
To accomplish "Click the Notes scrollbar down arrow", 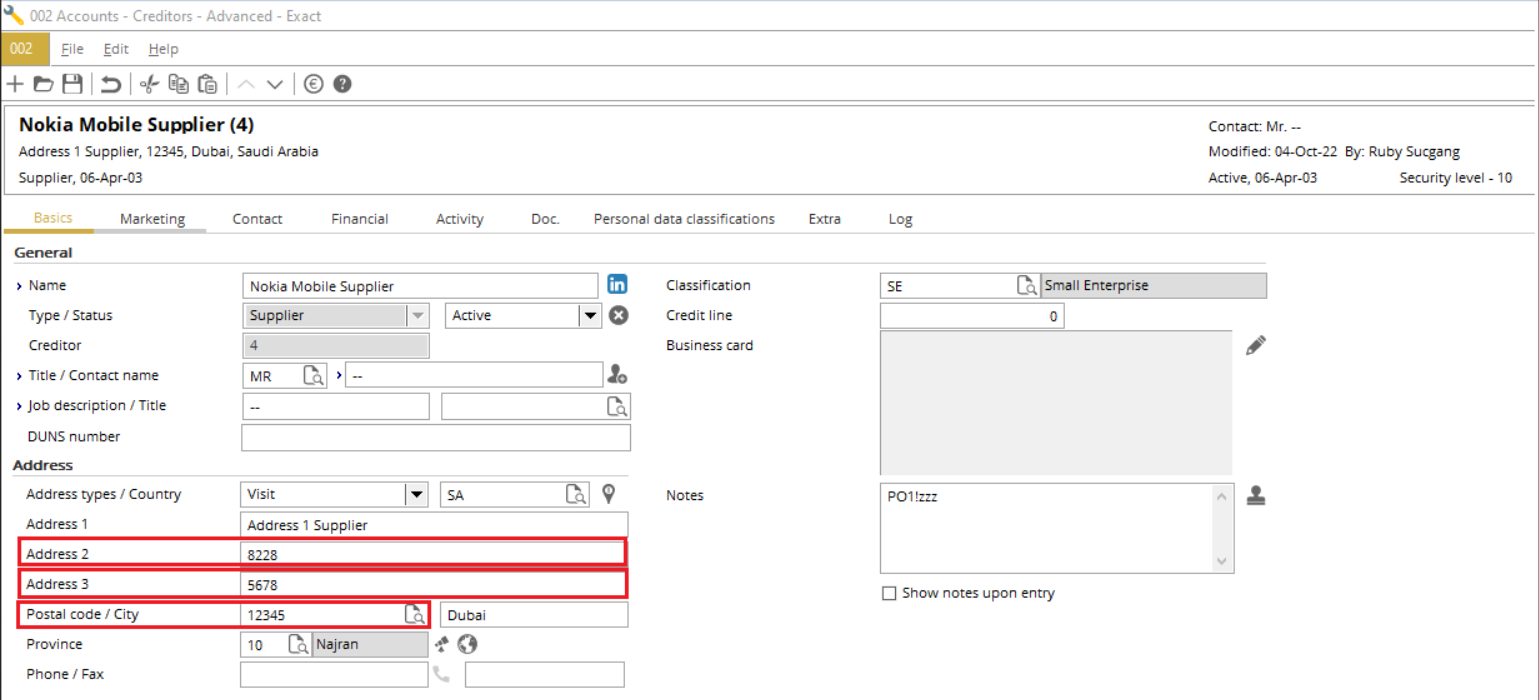I will click(x=1222, y=562).
